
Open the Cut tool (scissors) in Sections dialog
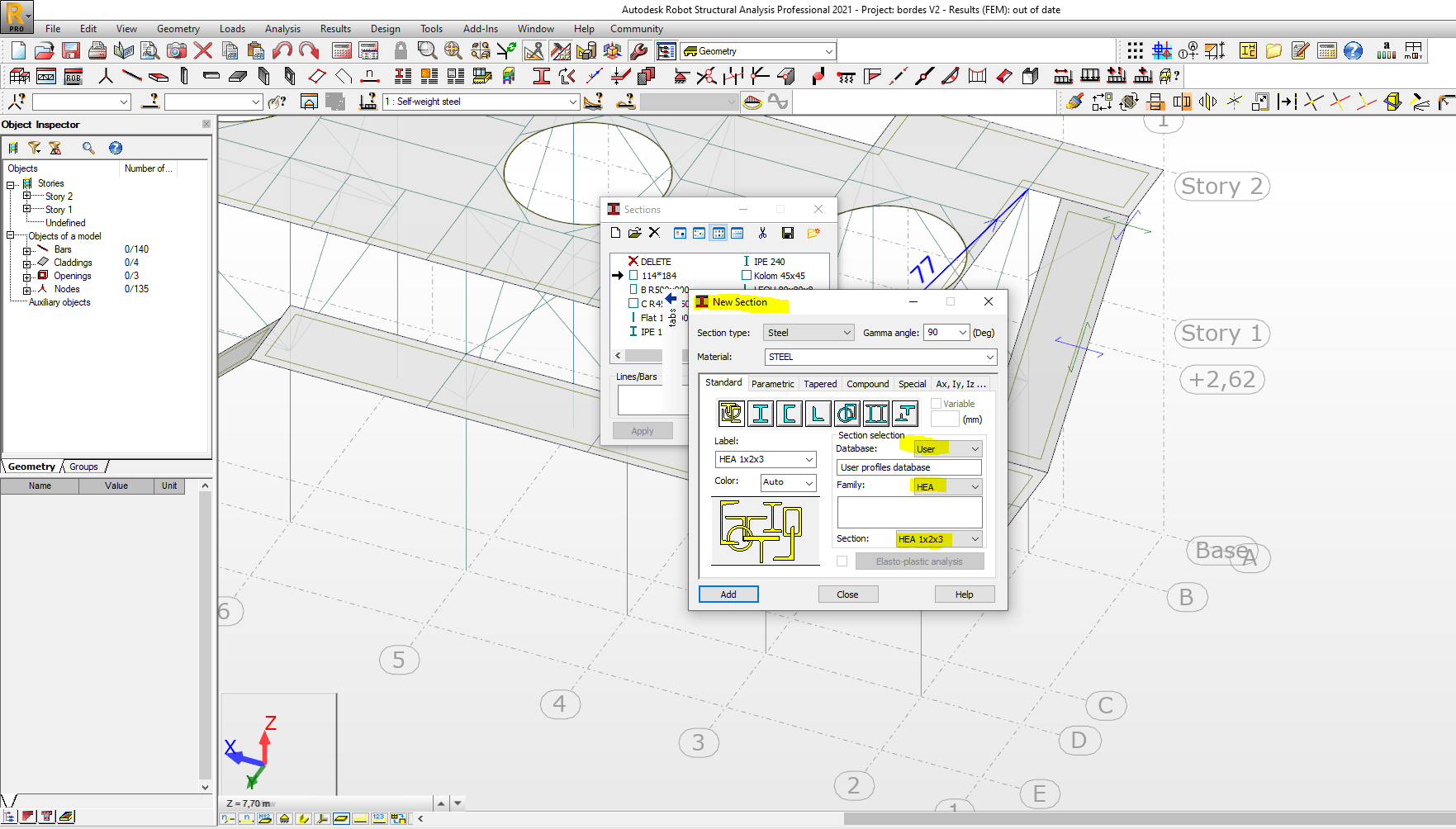(x=762, y=233)
